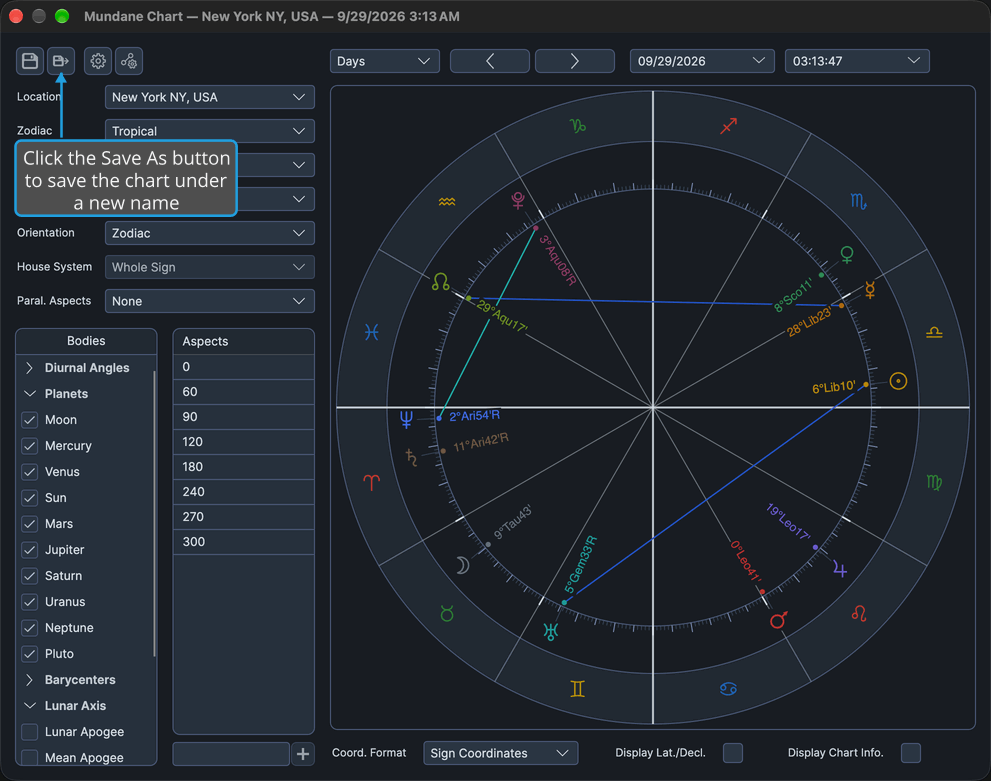Screen dimensions: 991x781
Task: Open the 03:13:47 time dropdown
Action: [857, 61]
